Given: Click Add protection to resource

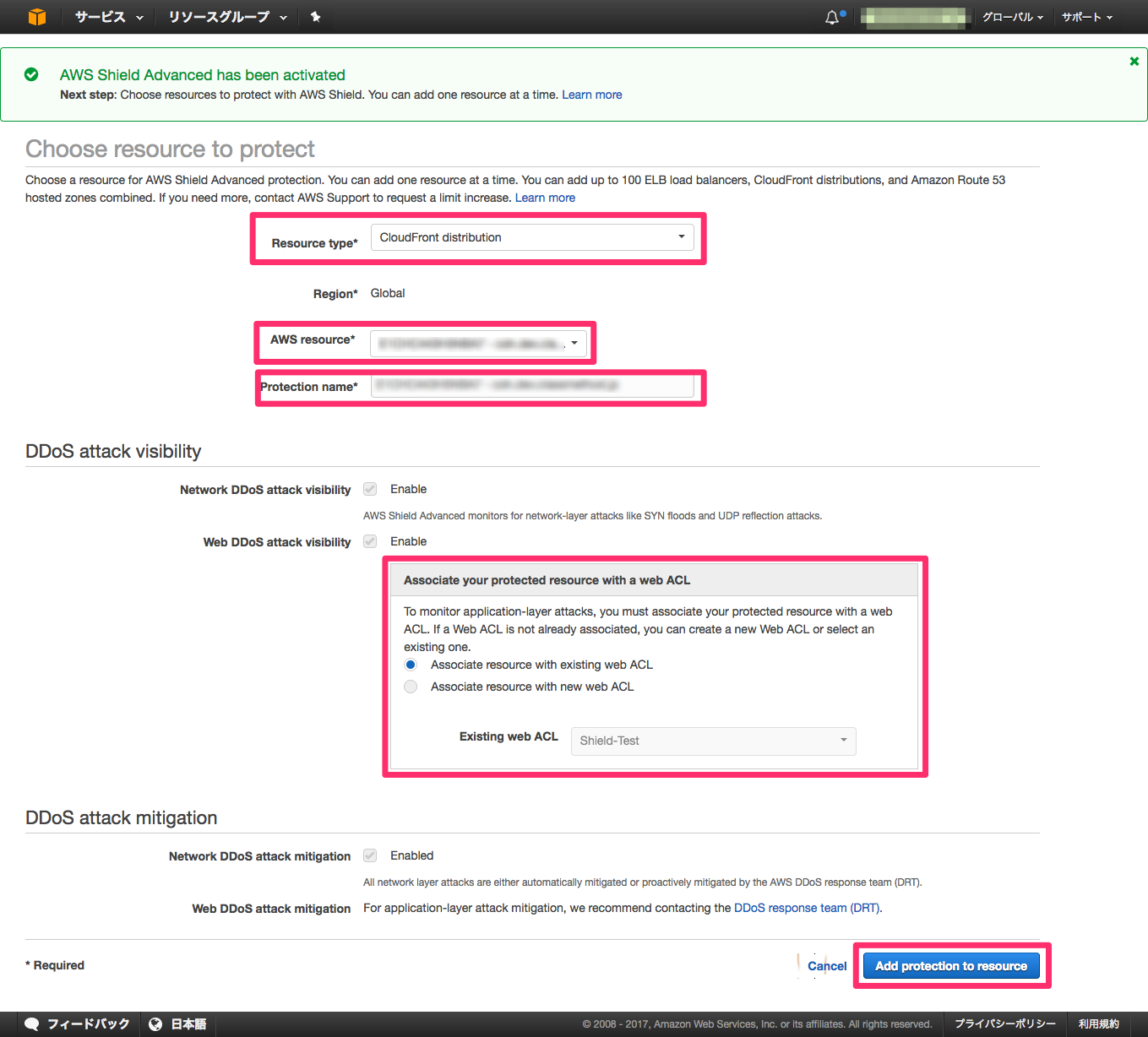Looking at the screenshot, I should click(951, 965).
